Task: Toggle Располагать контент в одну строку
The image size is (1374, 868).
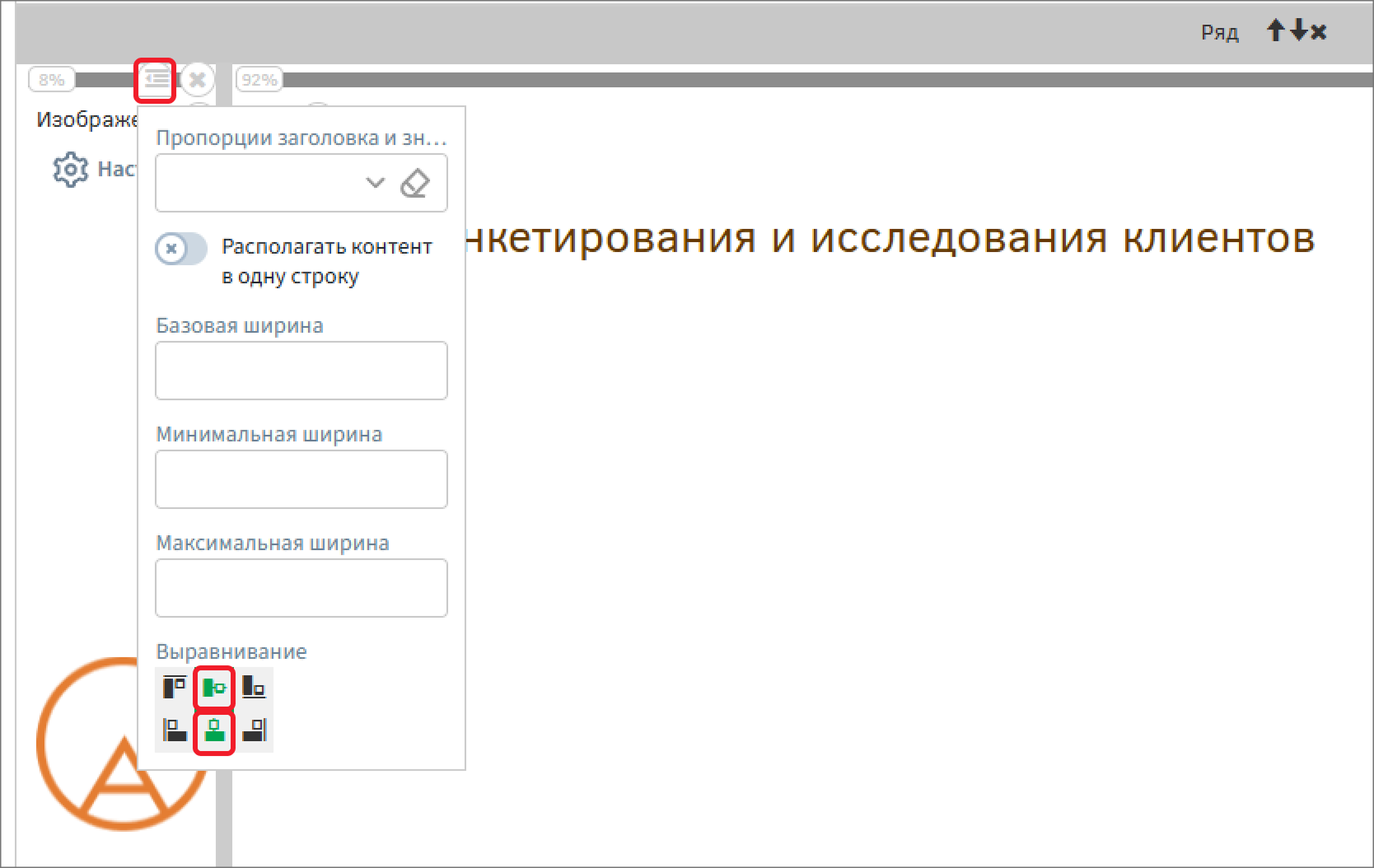Action: click(180, 250)
